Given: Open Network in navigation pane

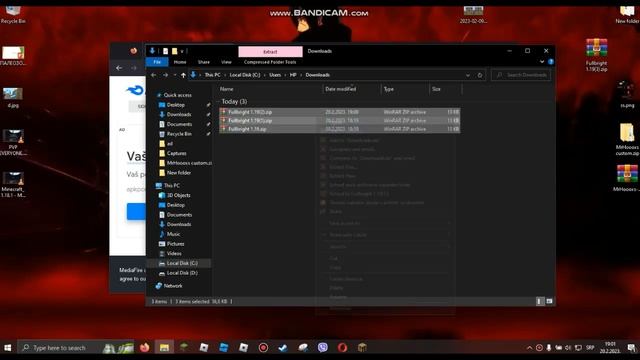Looking at the screenshot, I should tap(173, 286).
